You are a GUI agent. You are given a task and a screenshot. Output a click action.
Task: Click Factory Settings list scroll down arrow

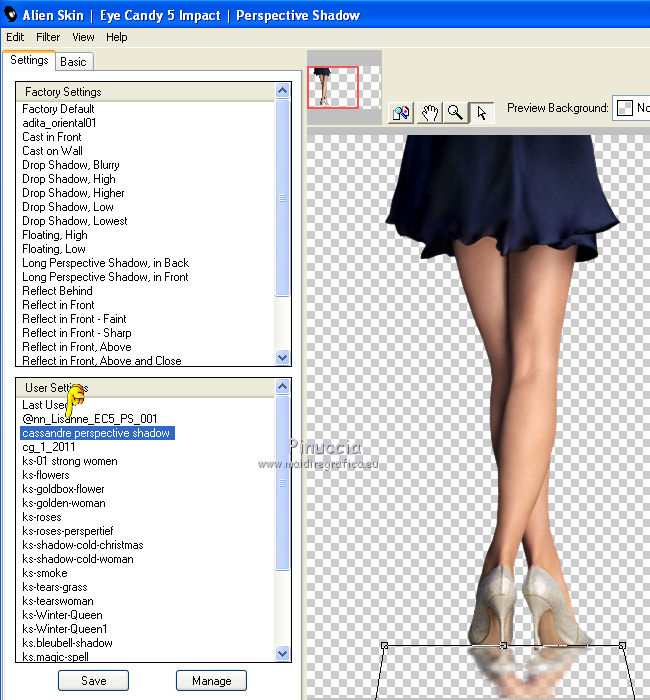pyautogui.click(x=282, y=357)
